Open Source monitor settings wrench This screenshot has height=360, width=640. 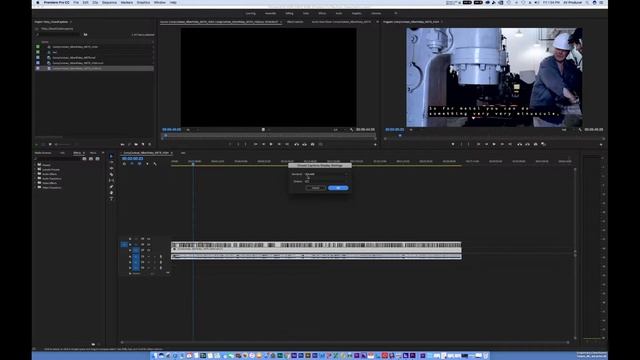[x=351, y=130]
